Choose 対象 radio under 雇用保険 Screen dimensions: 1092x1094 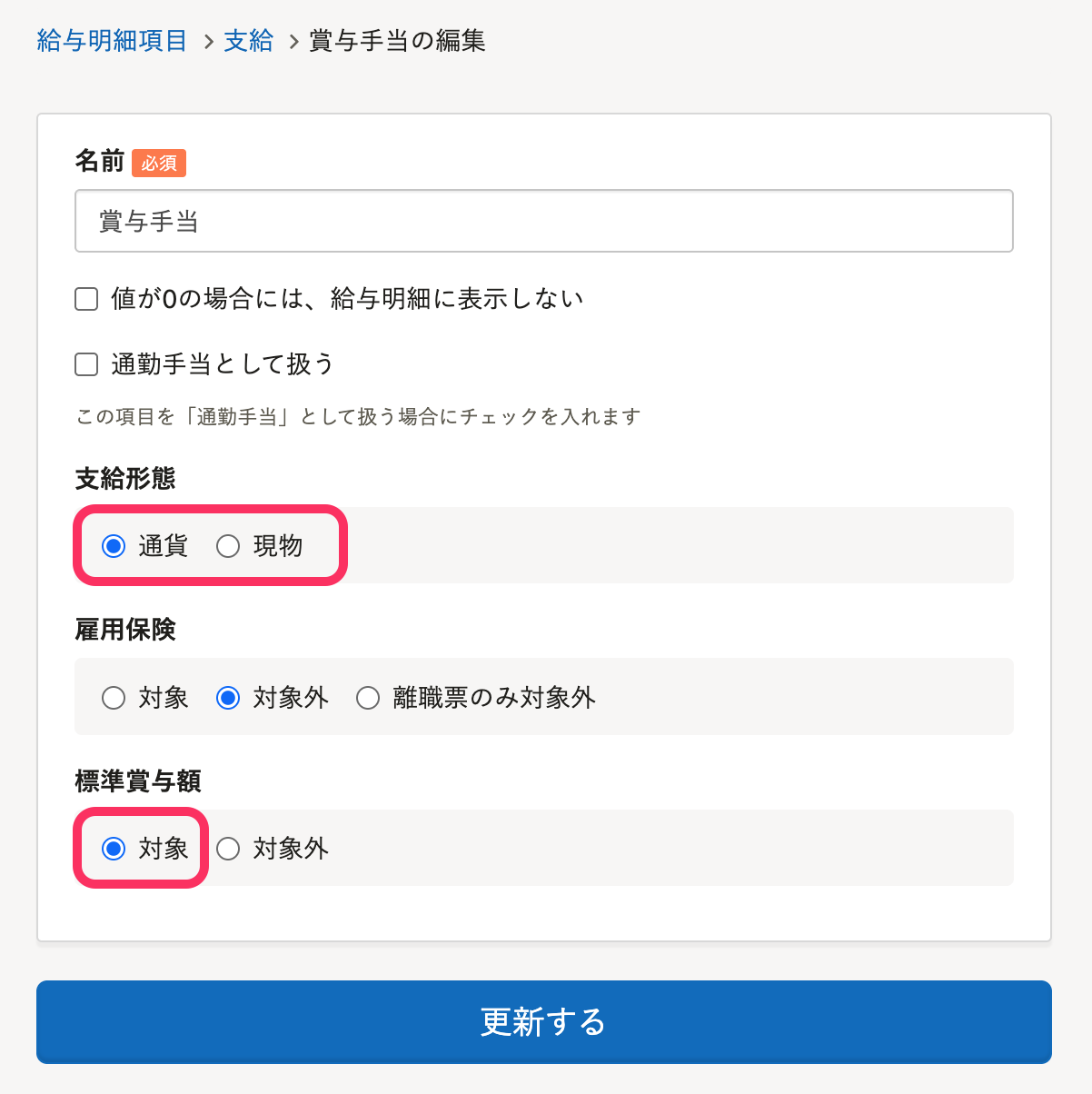coord(114,698)
